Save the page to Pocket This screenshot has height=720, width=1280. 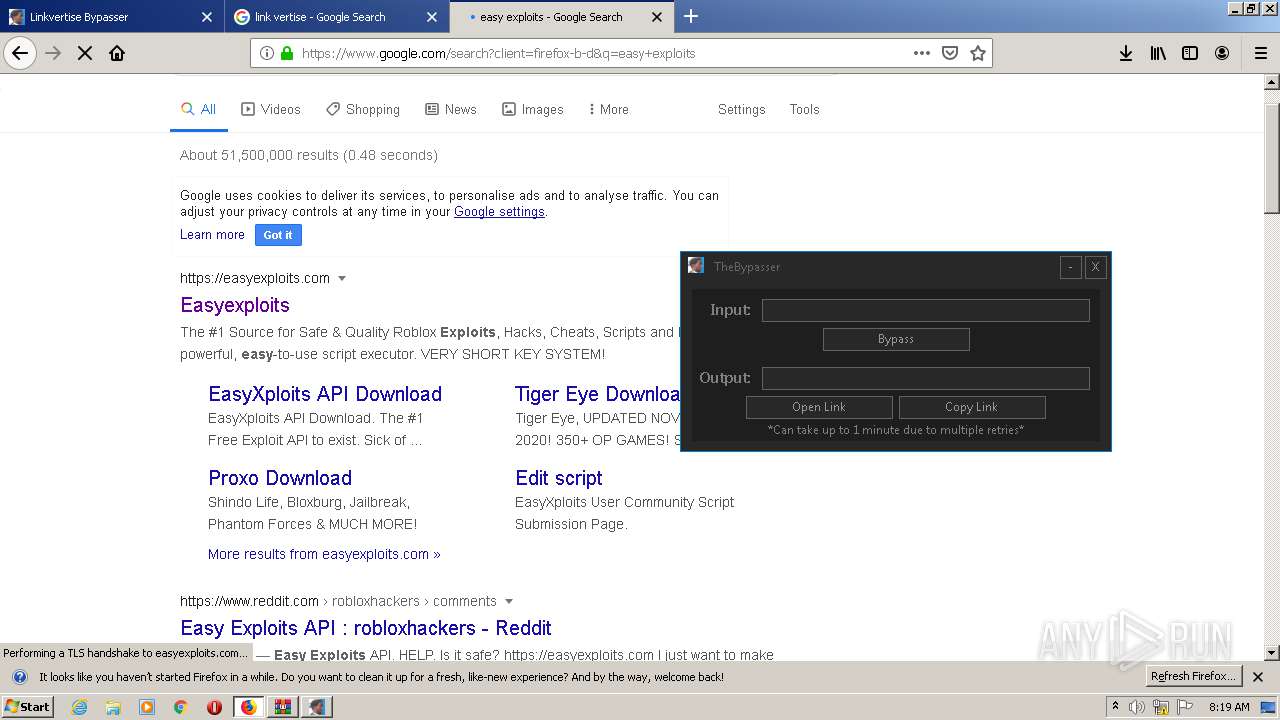coord(950,53)
